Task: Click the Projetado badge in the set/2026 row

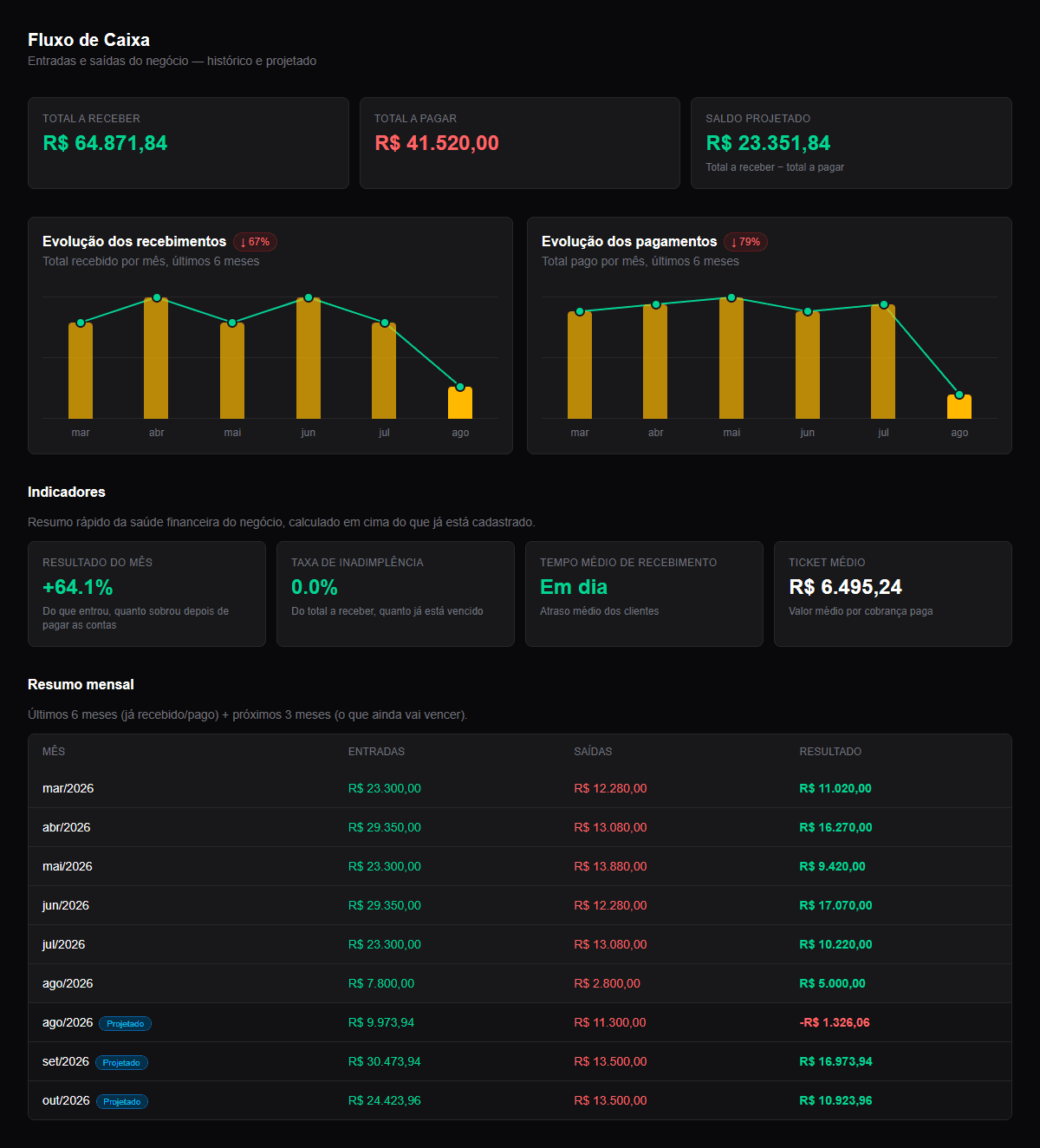Action: (121, 1063)
